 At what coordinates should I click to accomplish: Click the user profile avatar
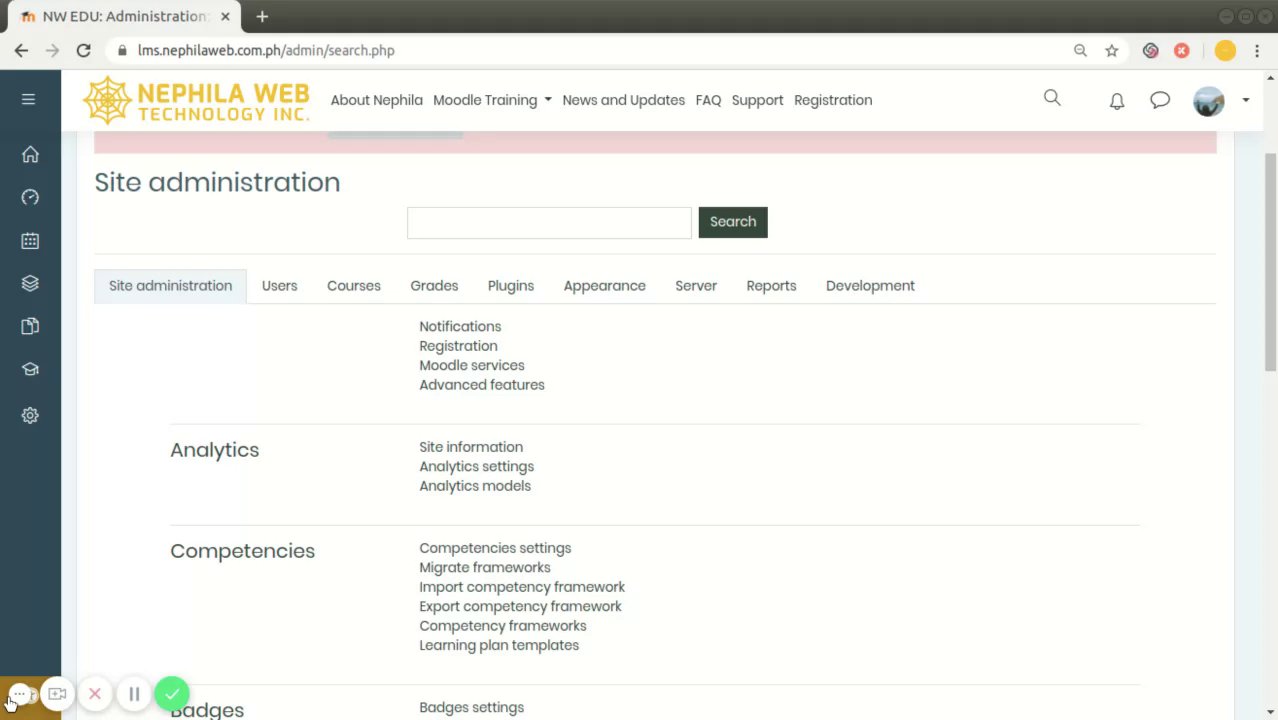[1208, 101]
